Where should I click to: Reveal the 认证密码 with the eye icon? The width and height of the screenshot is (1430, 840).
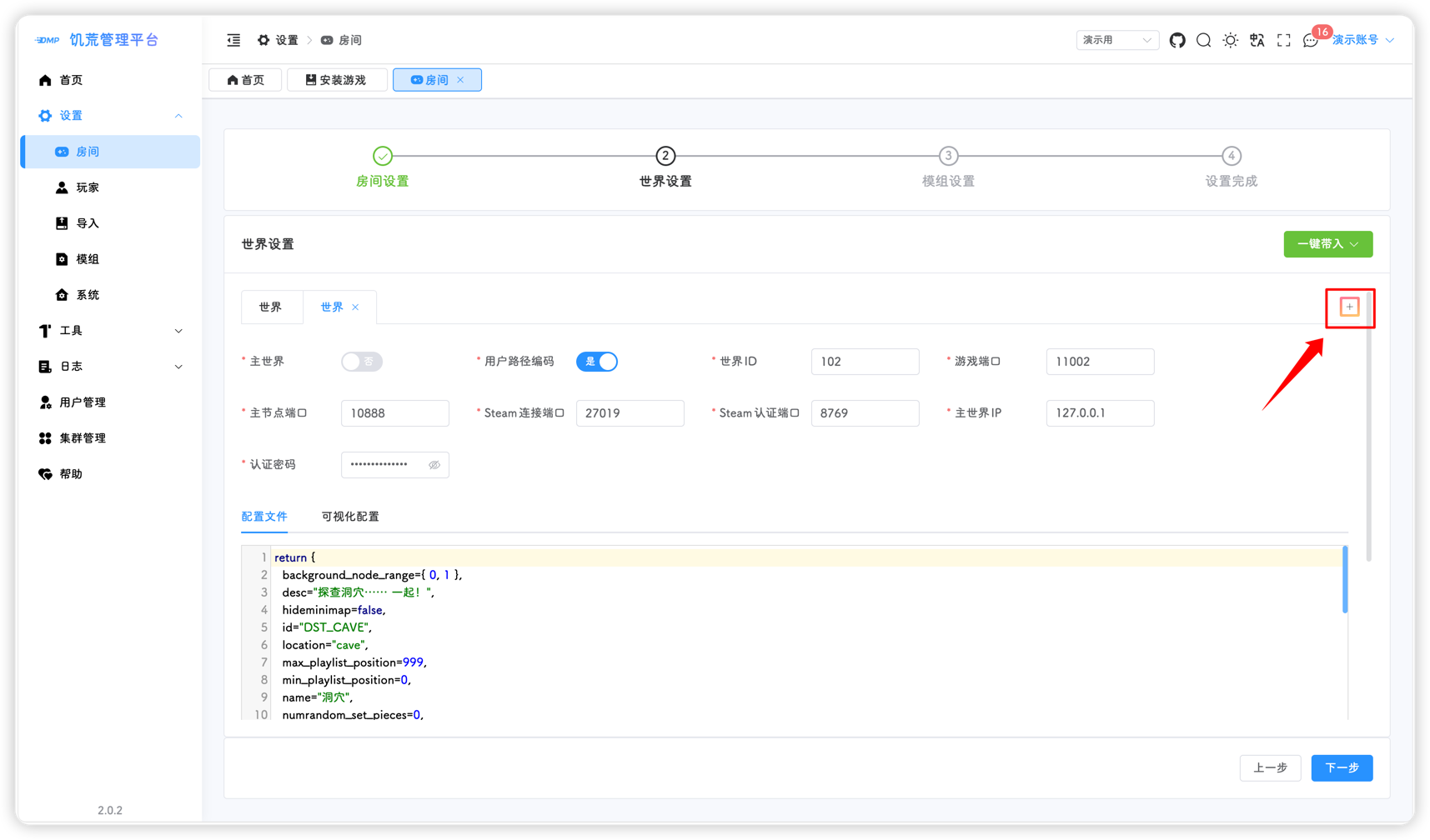point(434,465)
